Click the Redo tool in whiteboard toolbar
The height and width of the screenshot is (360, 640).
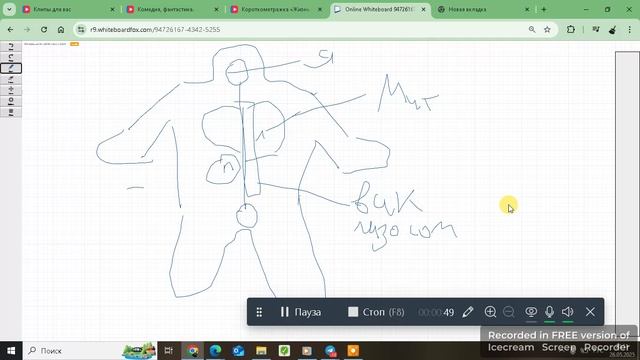pyautogui.click(x=11, y=57)
